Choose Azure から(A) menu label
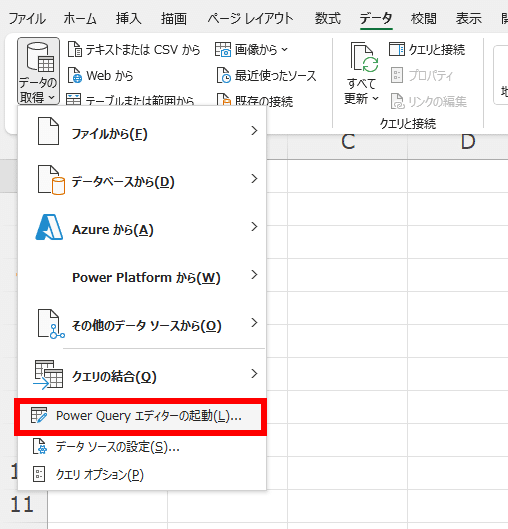Screen dimensions: 508x529 point(113,230)
